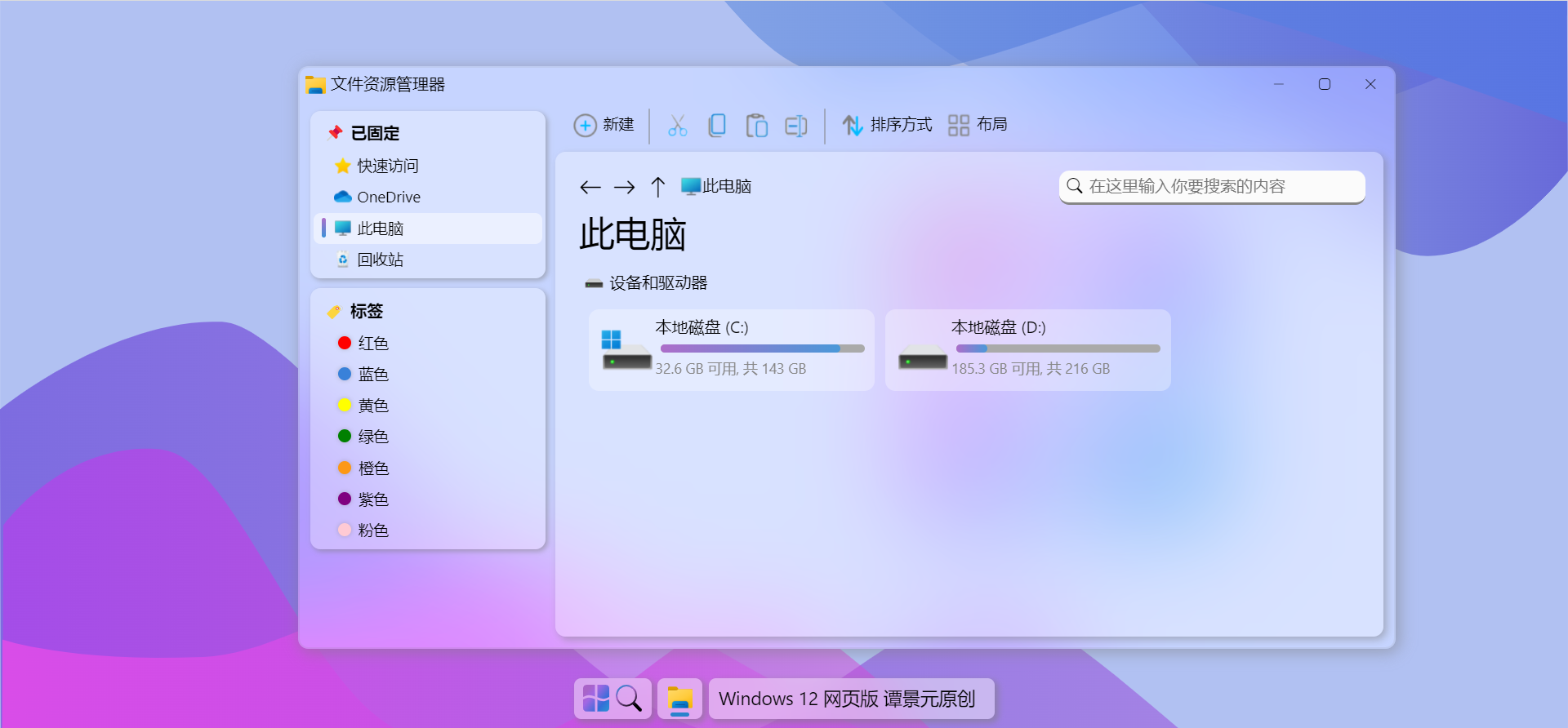Select 此电脑 in the sidebar
1568x728 pixels.
428,229
